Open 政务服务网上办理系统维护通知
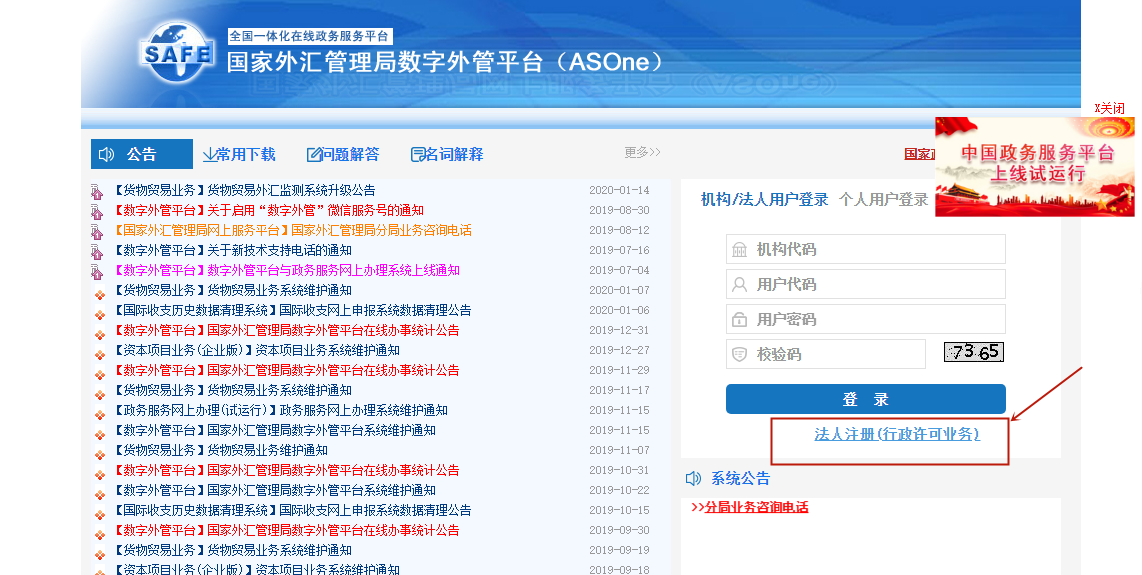Screen dimensions: 1142x575 point(281,410)
